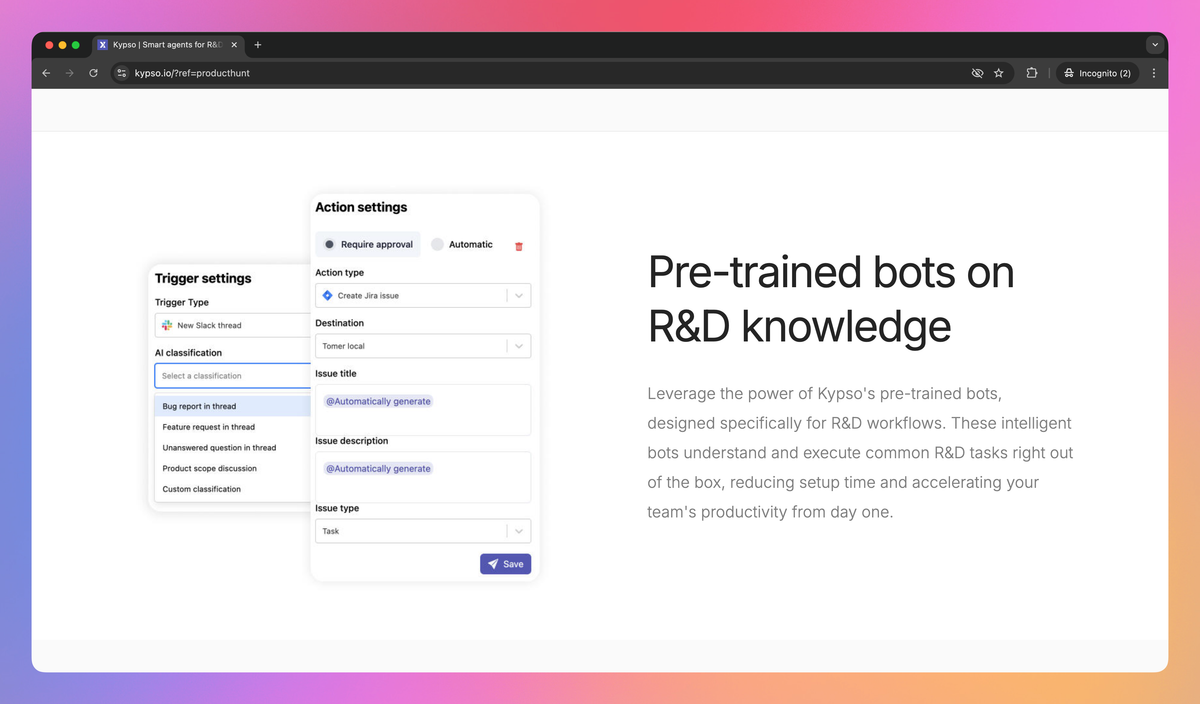The width and height of the screenshot is (1200, 704).
Task: Click the AI classification label
Action: click(188, 353)
